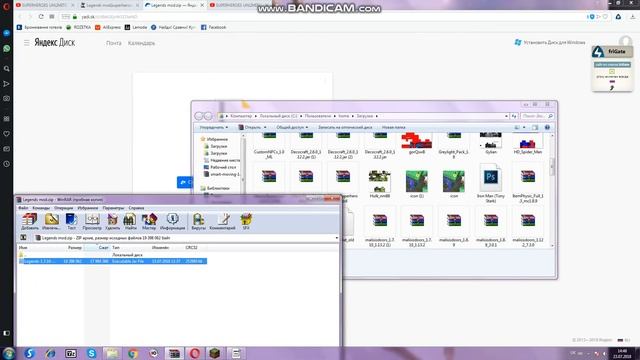Click the Explorer help icon
The width and height of the screenshot is (640, 360).
547,127
